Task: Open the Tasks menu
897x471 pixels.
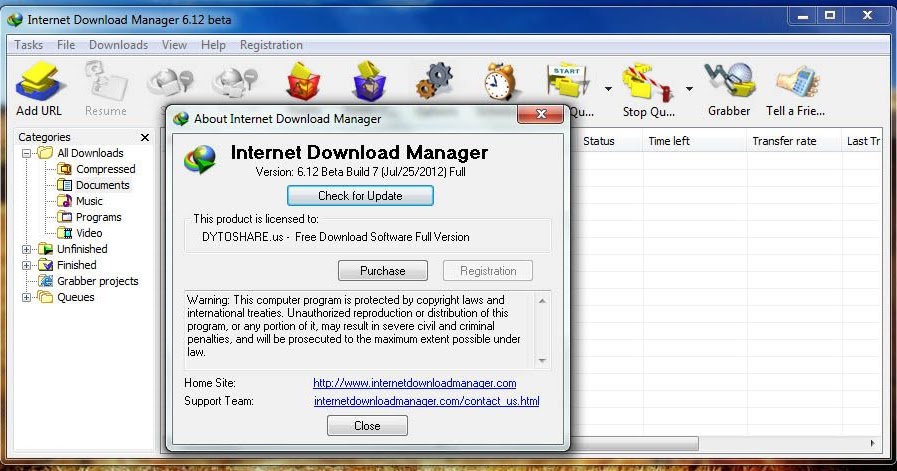Action: 29,45
